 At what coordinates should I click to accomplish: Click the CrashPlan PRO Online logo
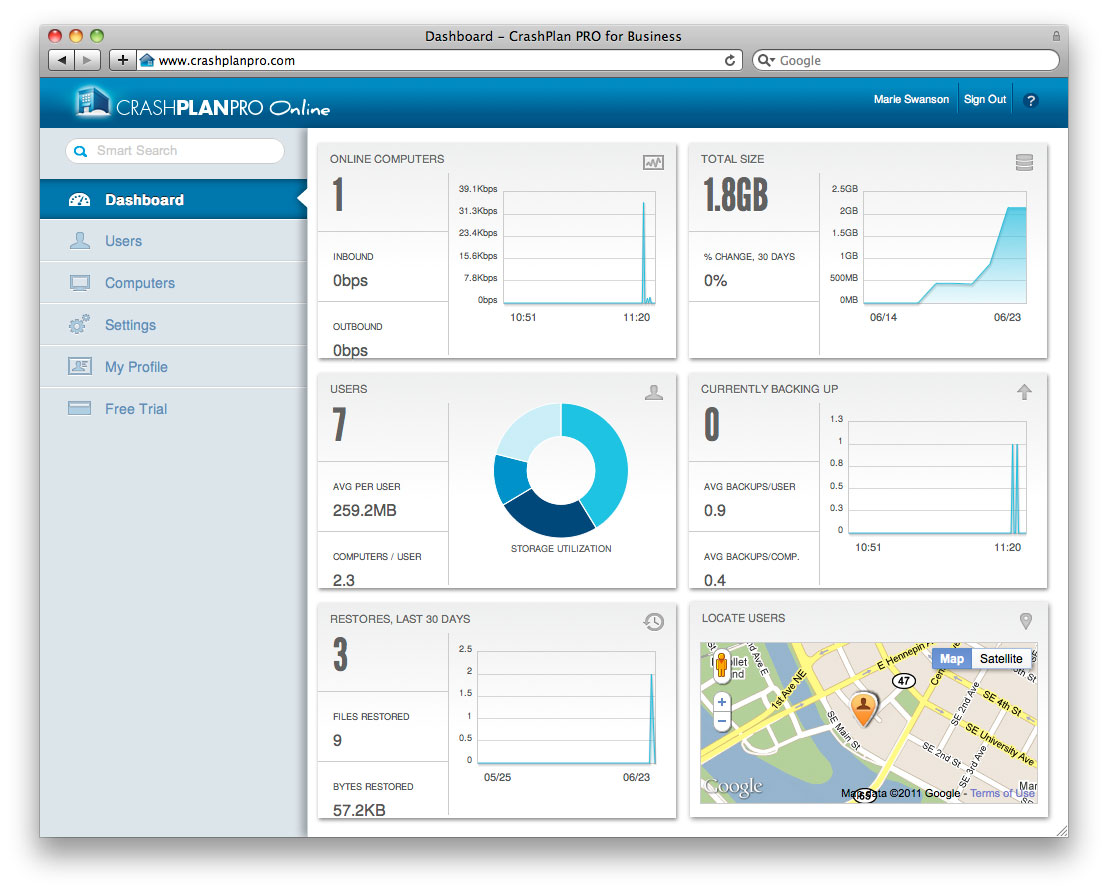(202, 103)
